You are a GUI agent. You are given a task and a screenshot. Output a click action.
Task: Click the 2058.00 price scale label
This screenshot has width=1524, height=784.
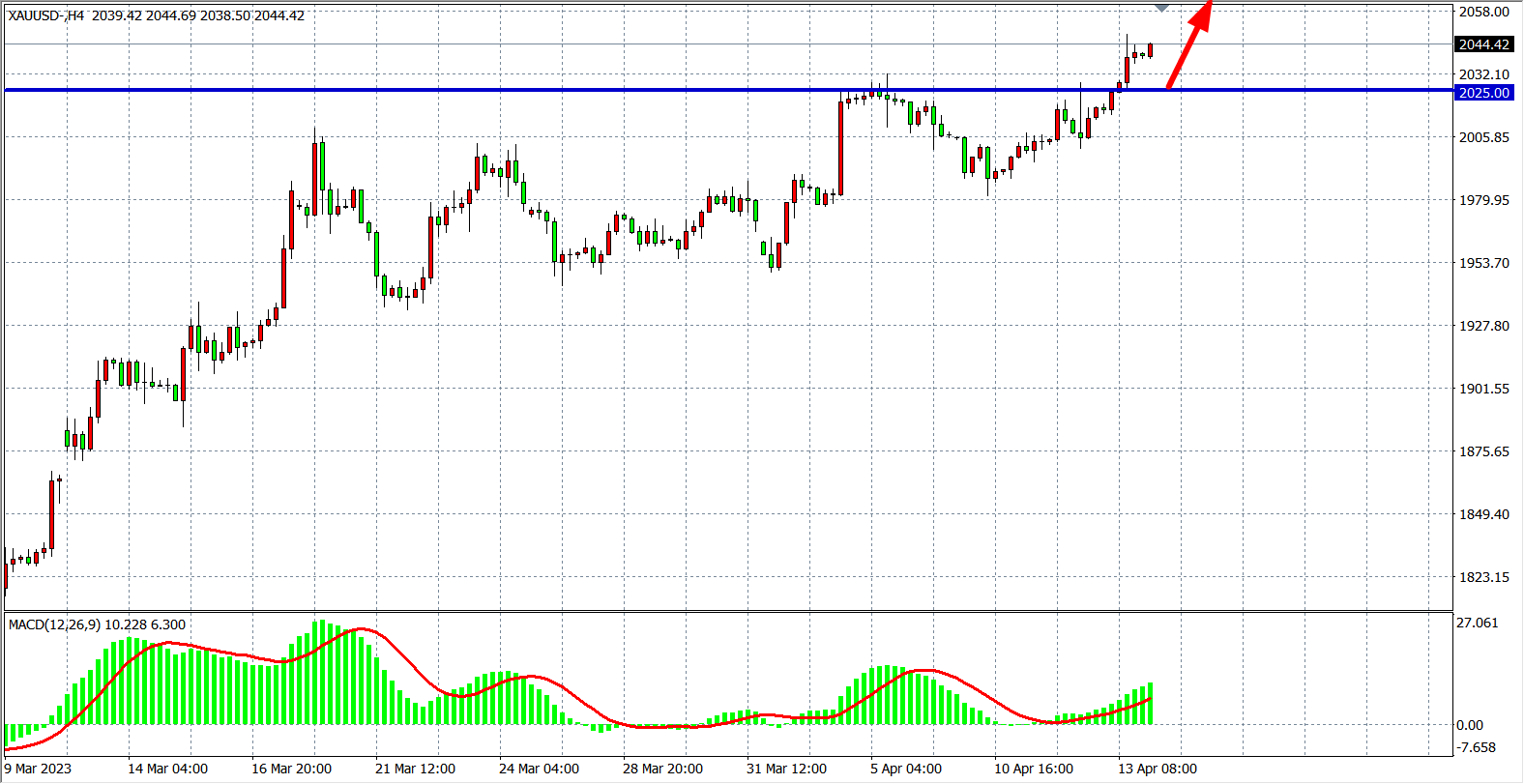1483,12
